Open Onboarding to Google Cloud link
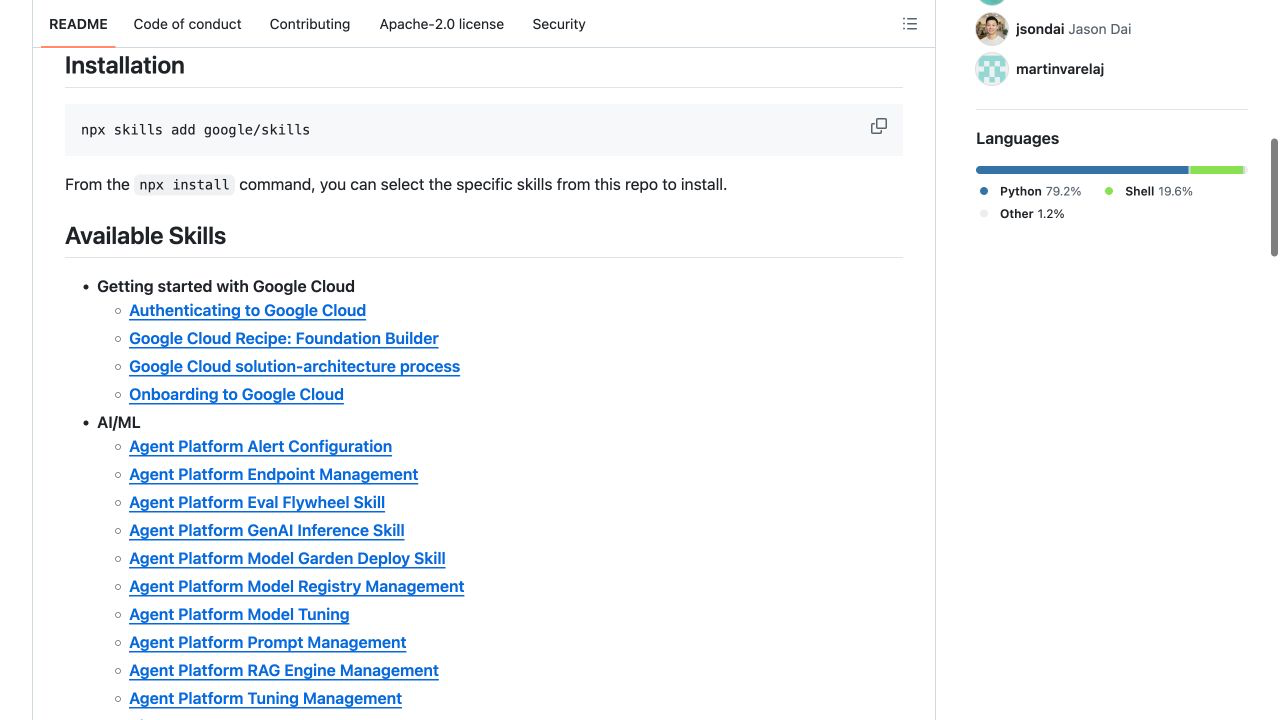The height and width of the screenshot is (720, 1280). [x=236, y=394]
